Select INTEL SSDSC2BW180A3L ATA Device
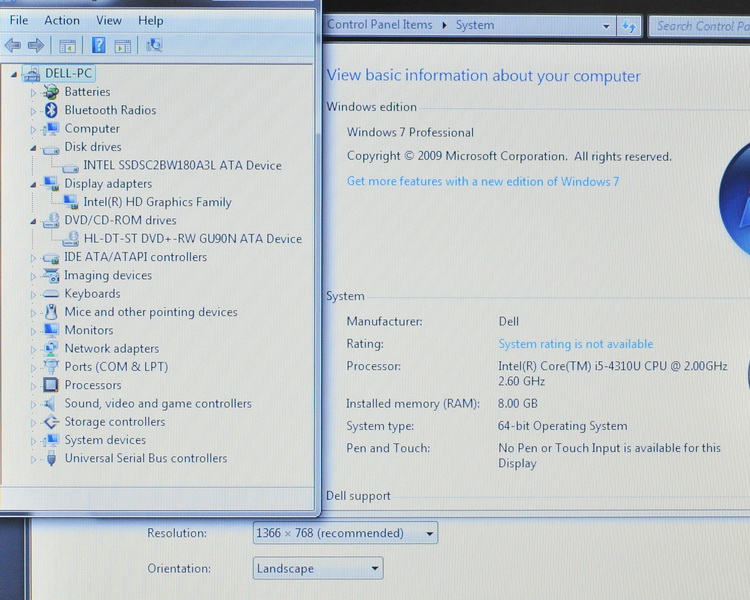This screenshot has height=600, width=750. tap(182, 166)
